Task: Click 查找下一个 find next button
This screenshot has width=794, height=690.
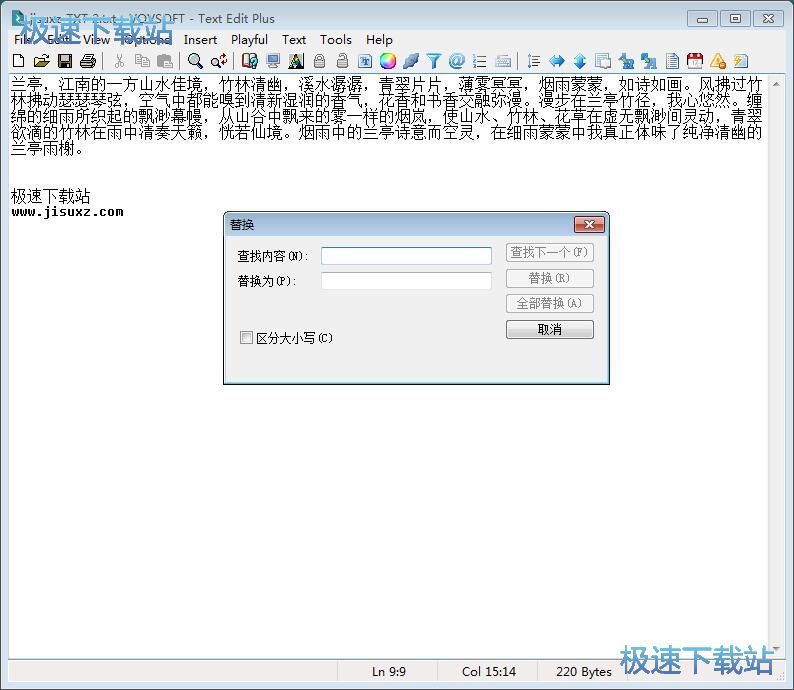Action: click(x=549, y=252)
